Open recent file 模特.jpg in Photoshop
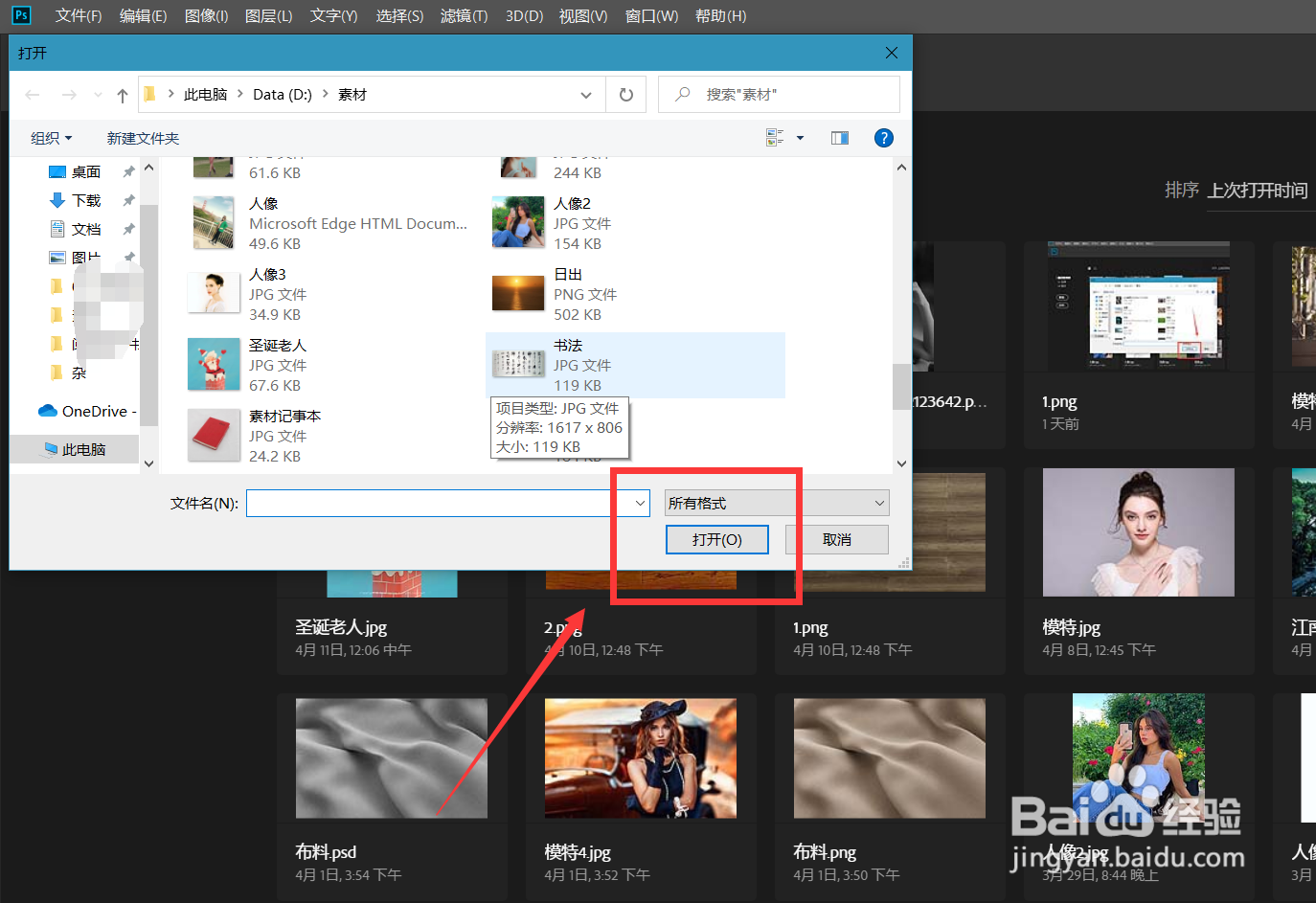This screenshot has width=1316, height=903. tap(1139, 571)
